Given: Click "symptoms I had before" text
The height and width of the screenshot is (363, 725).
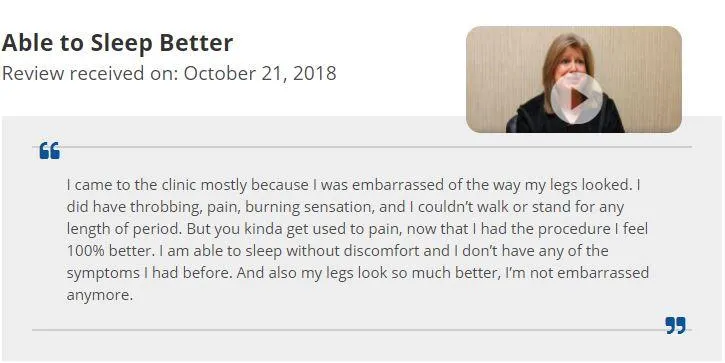Looking at the screenshot, I should point(149,273).
